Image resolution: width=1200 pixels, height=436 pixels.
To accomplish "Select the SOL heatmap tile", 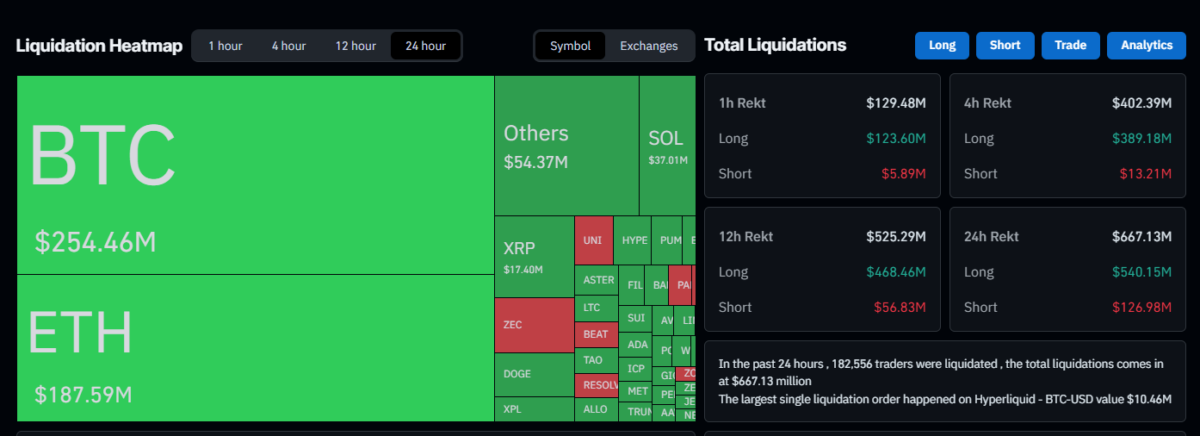I will [667, 145].
